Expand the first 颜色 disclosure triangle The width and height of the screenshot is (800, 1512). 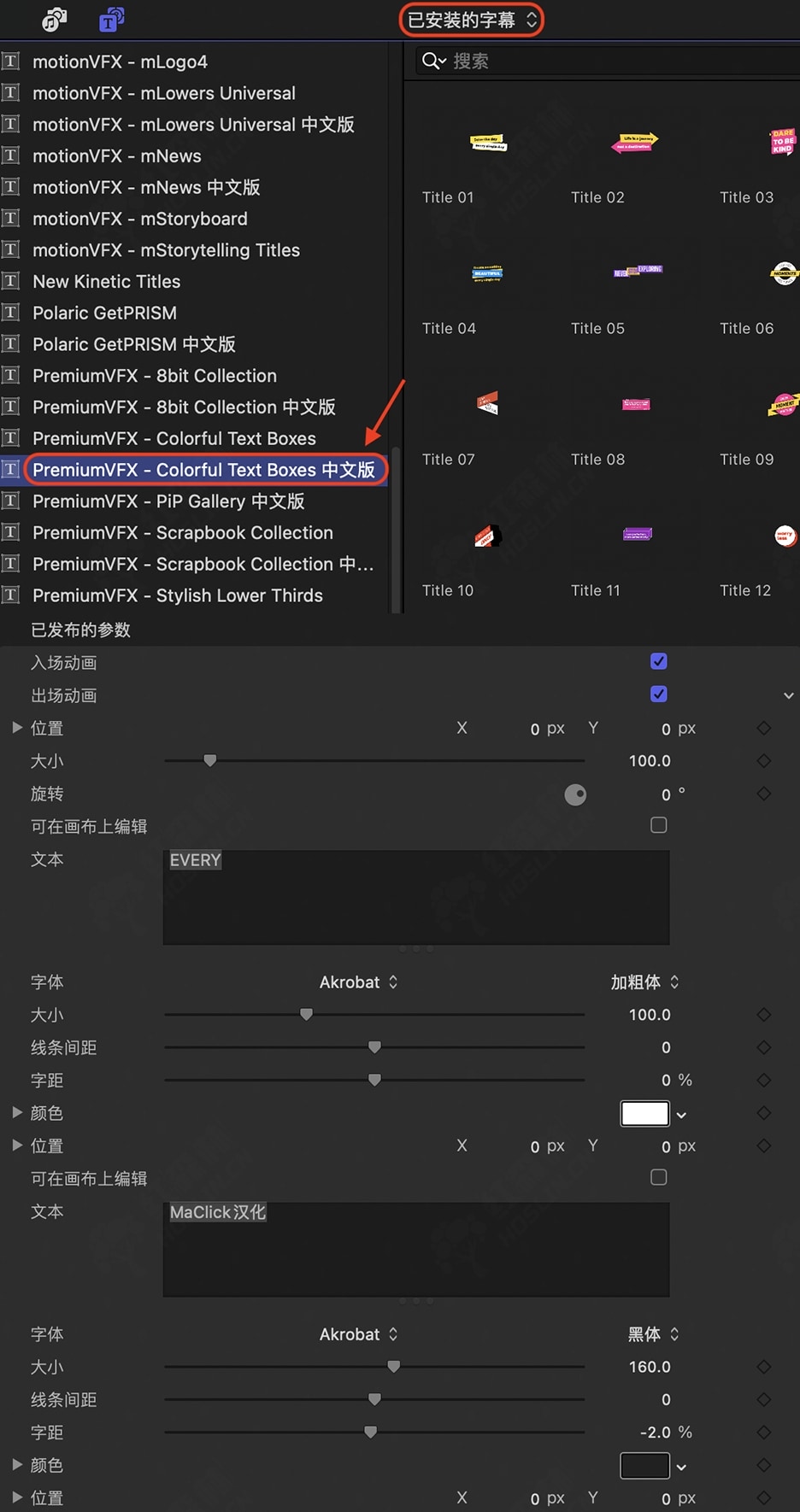(16, 1112)
